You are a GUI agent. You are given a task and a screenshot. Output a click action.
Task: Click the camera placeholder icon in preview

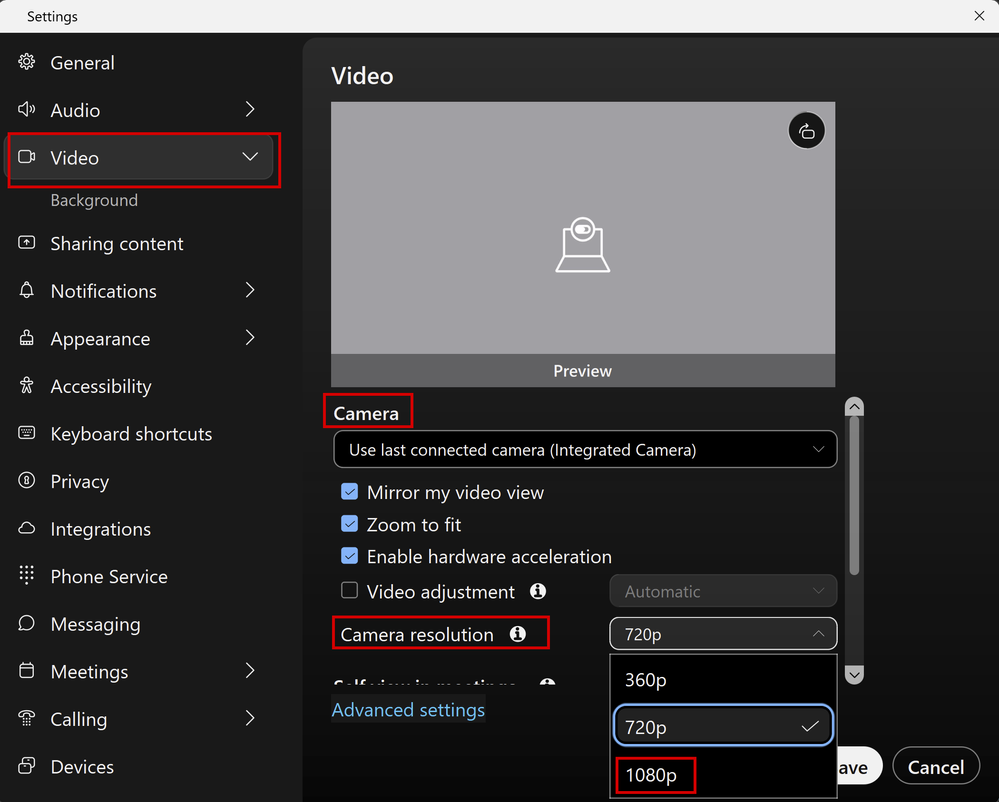[x=582, y=245]
